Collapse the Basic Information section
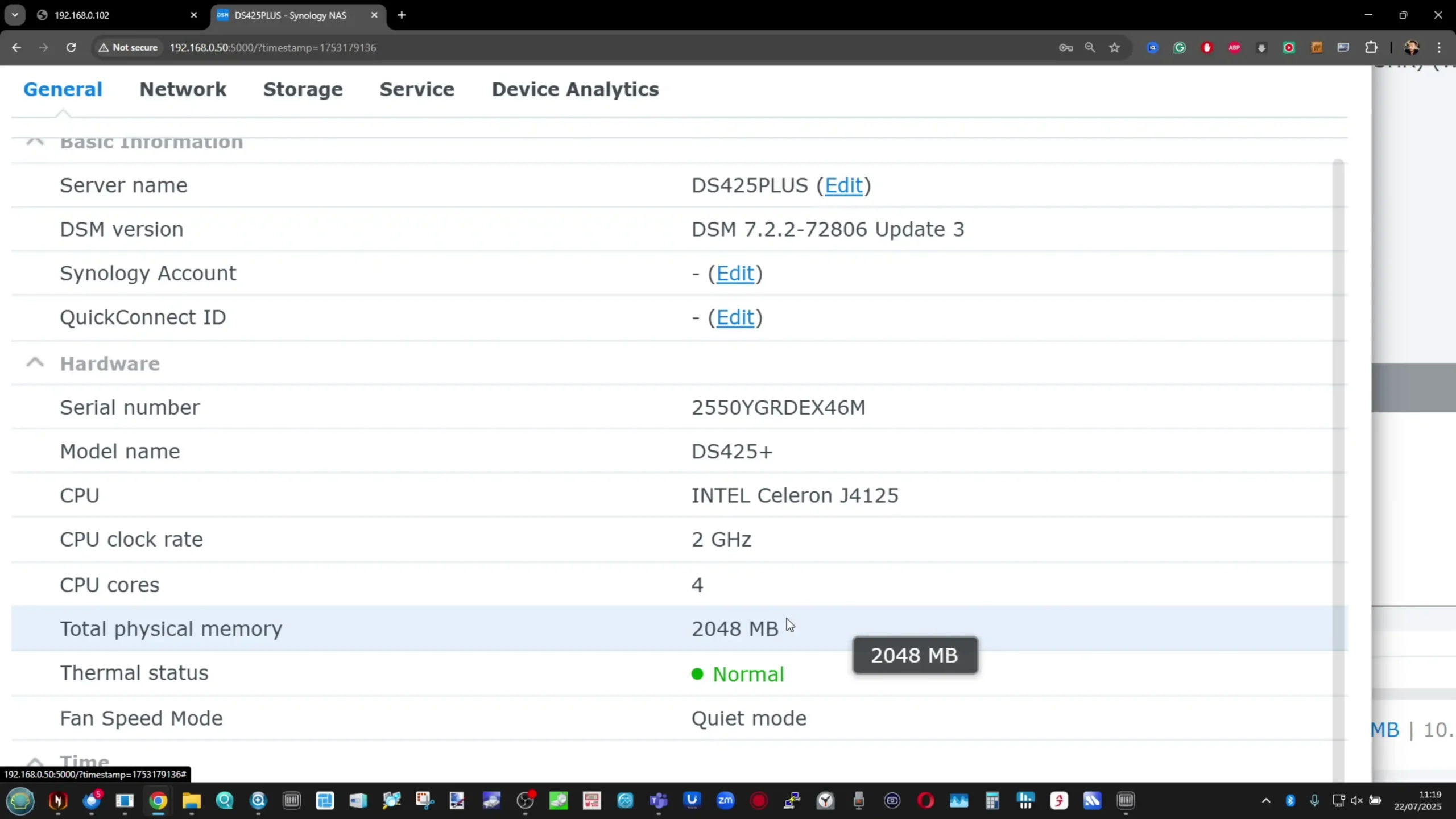 (x=35, y=141)
